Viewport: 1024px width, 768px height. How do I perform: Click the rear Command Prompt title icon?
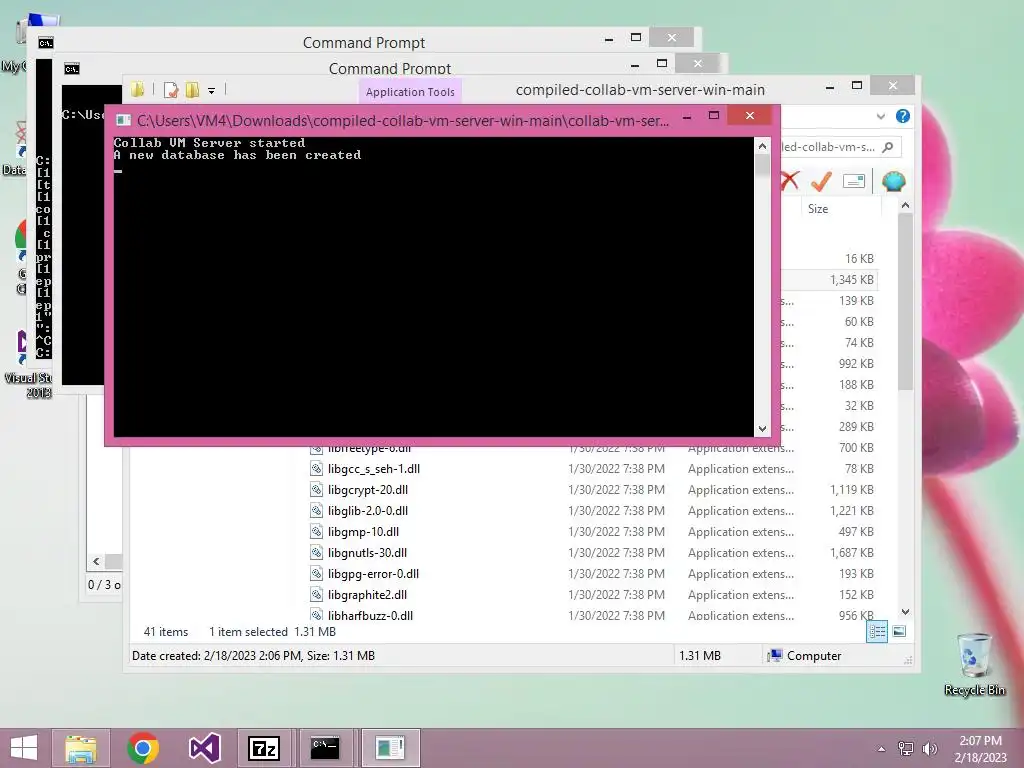[46, 42]
